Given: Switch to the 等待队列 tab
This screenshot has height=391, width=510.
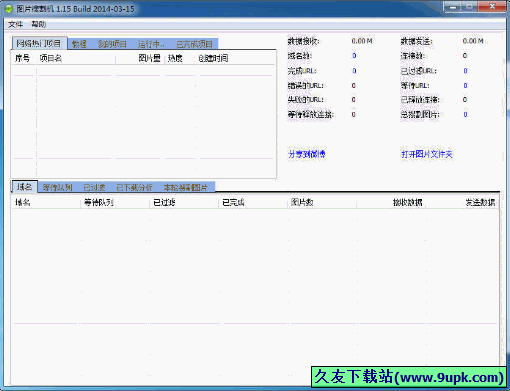Looking at the screenshot, I should click(58, 187).
